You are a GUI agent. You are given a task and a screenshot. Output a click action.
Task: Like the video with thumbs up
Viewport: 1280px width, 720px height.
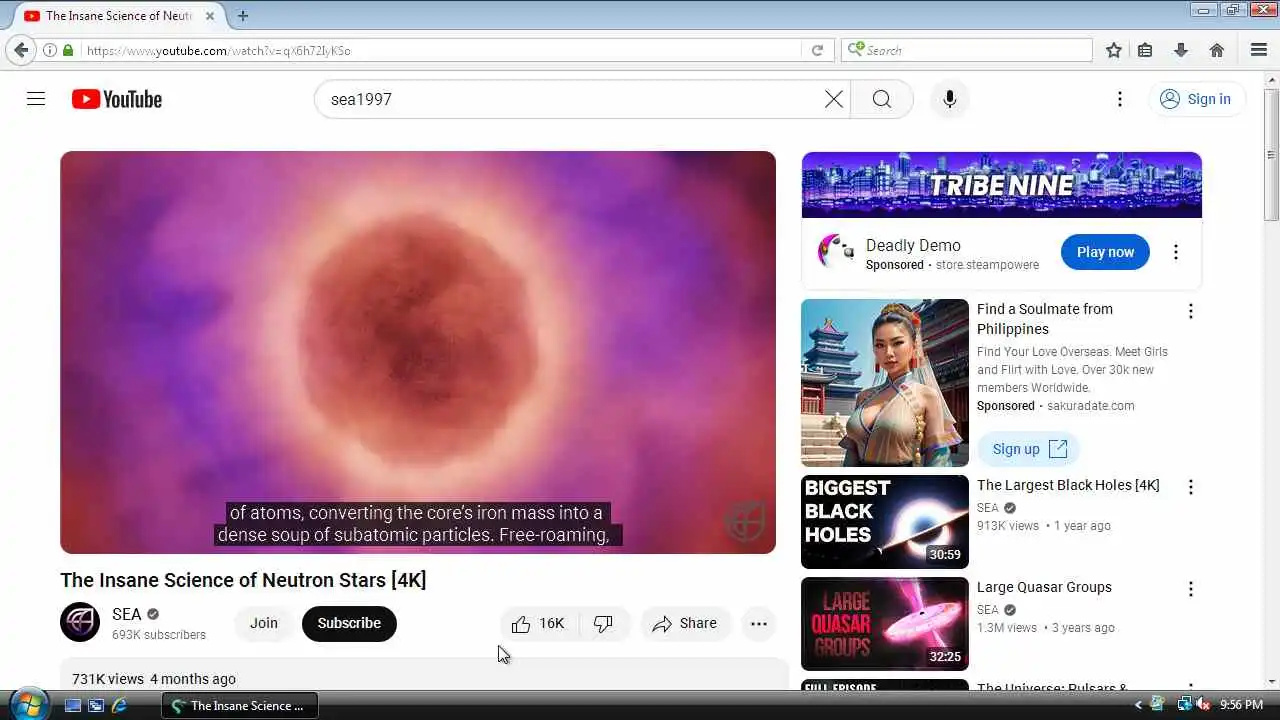click(538, 623)
